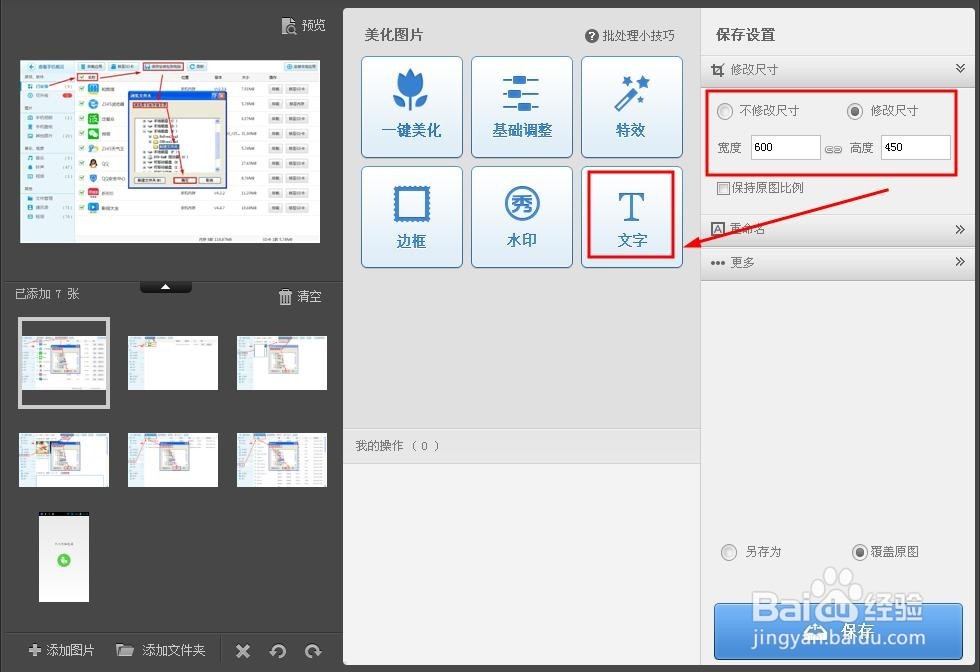Screen dimensions: 980x672
Task: Click the 预览 preview option
Action: (303, 25)
